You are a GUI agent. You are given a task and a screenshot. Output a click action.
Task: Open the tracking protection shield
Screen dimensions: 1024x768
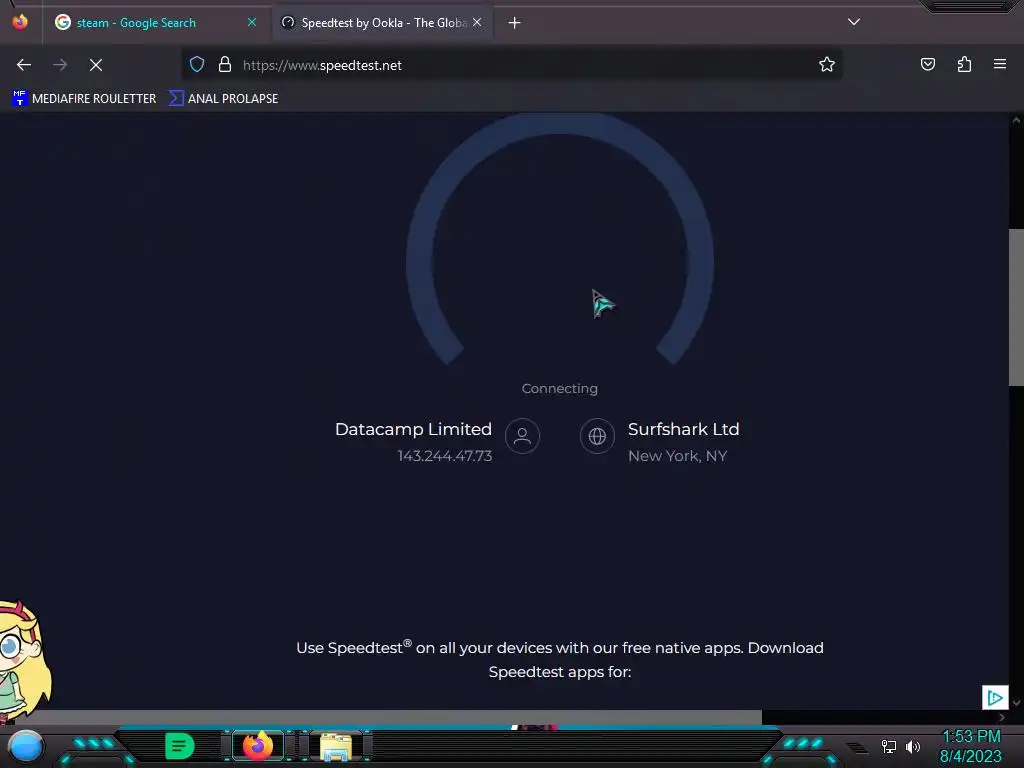point(197,65)
